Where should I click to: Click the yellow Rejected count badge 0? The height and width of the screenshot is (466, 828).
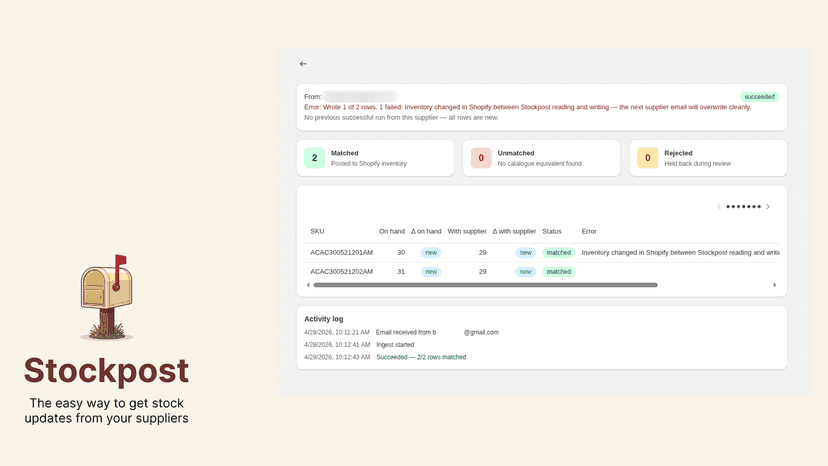[647, 158]
